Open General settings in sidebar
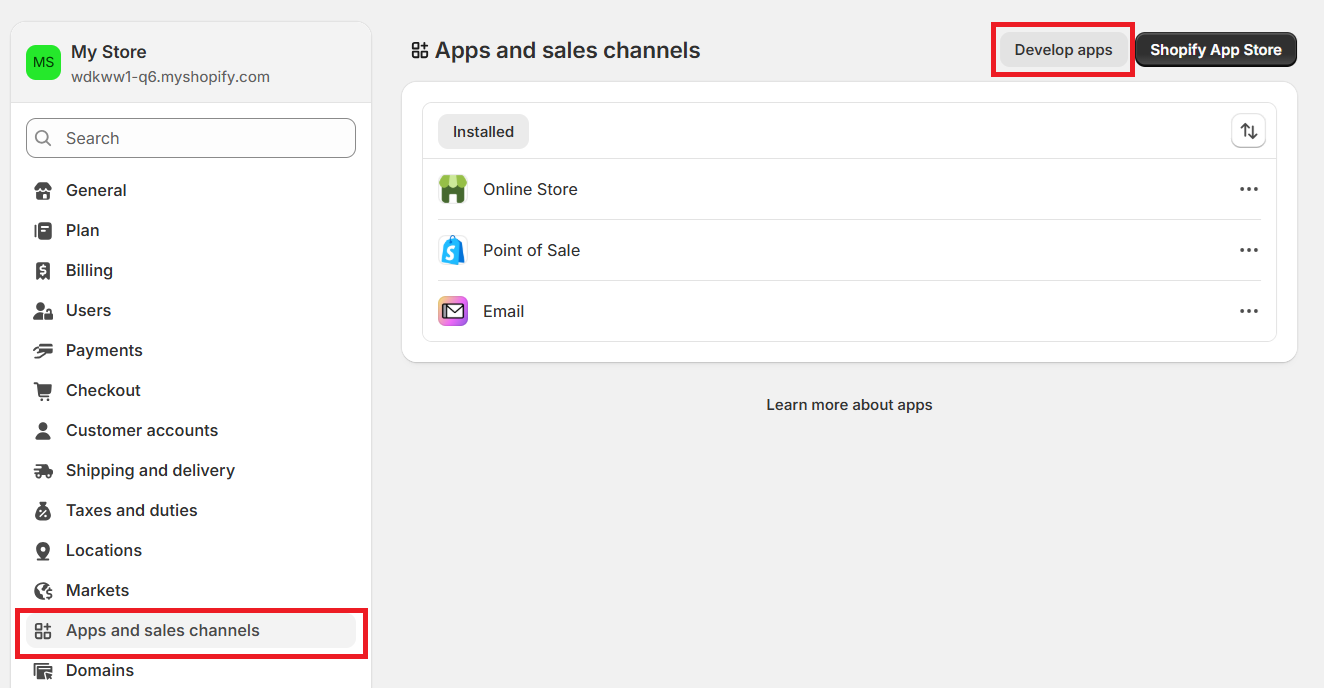The image size is (1324, 688). coord(96,190)
